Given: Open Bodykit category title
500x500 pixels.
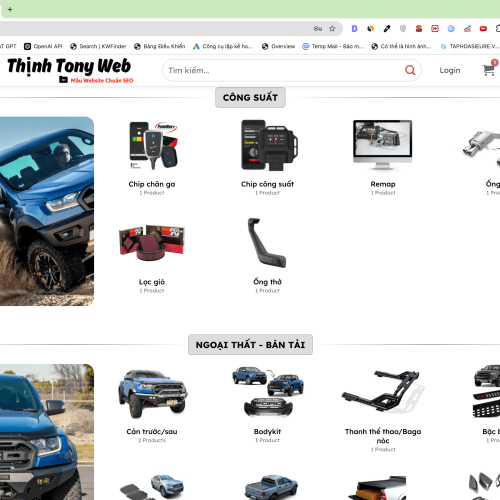Looking at the screenshot, I should 267,431.
